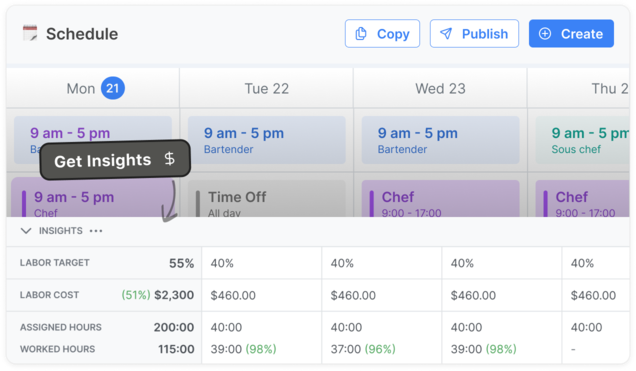
Task: Open Tuesday's Time Off all day entry
Action: 266,199
